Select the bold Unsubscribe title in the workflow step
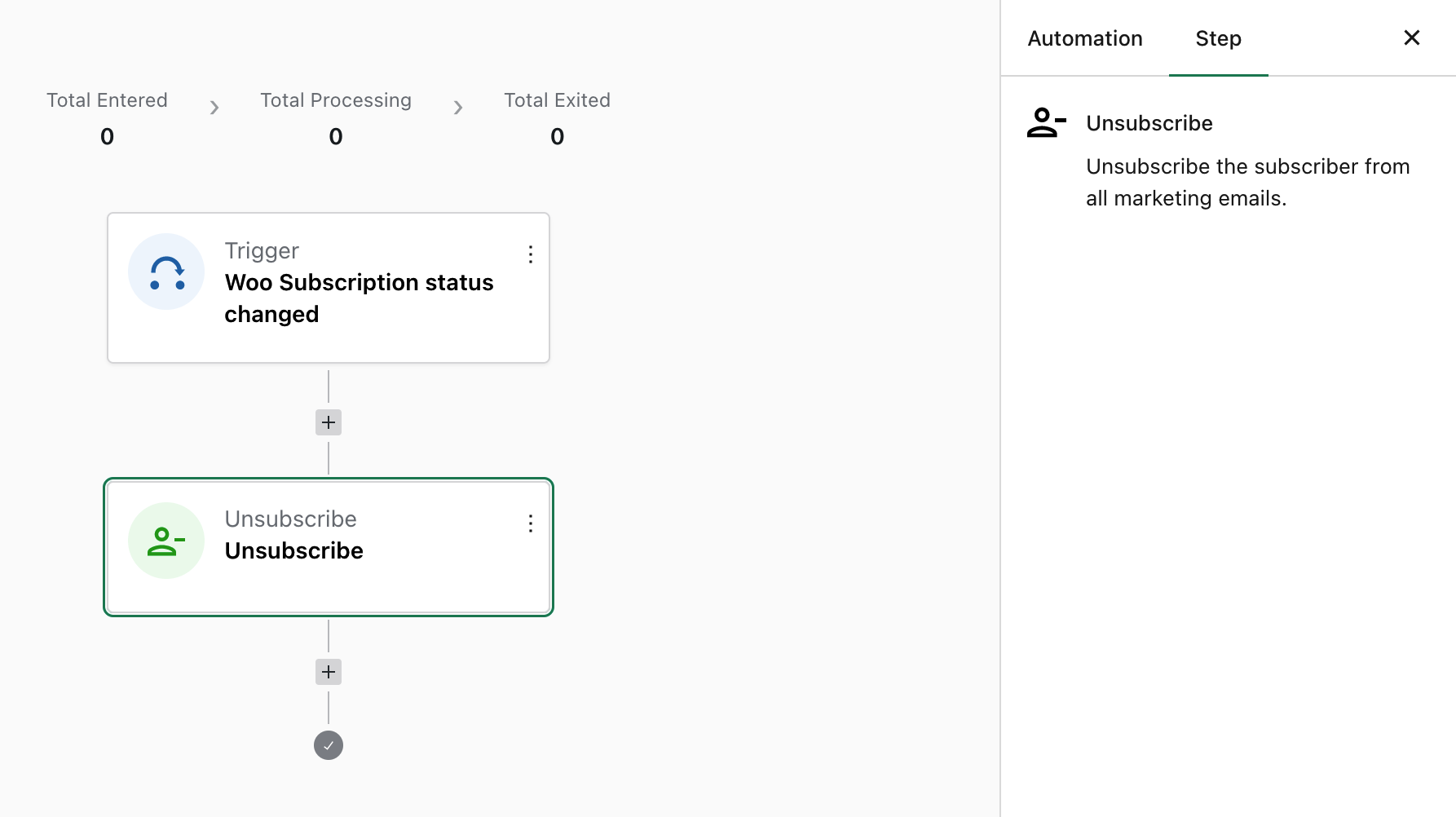Viewport: 1456px width, 817px height. 294,551
